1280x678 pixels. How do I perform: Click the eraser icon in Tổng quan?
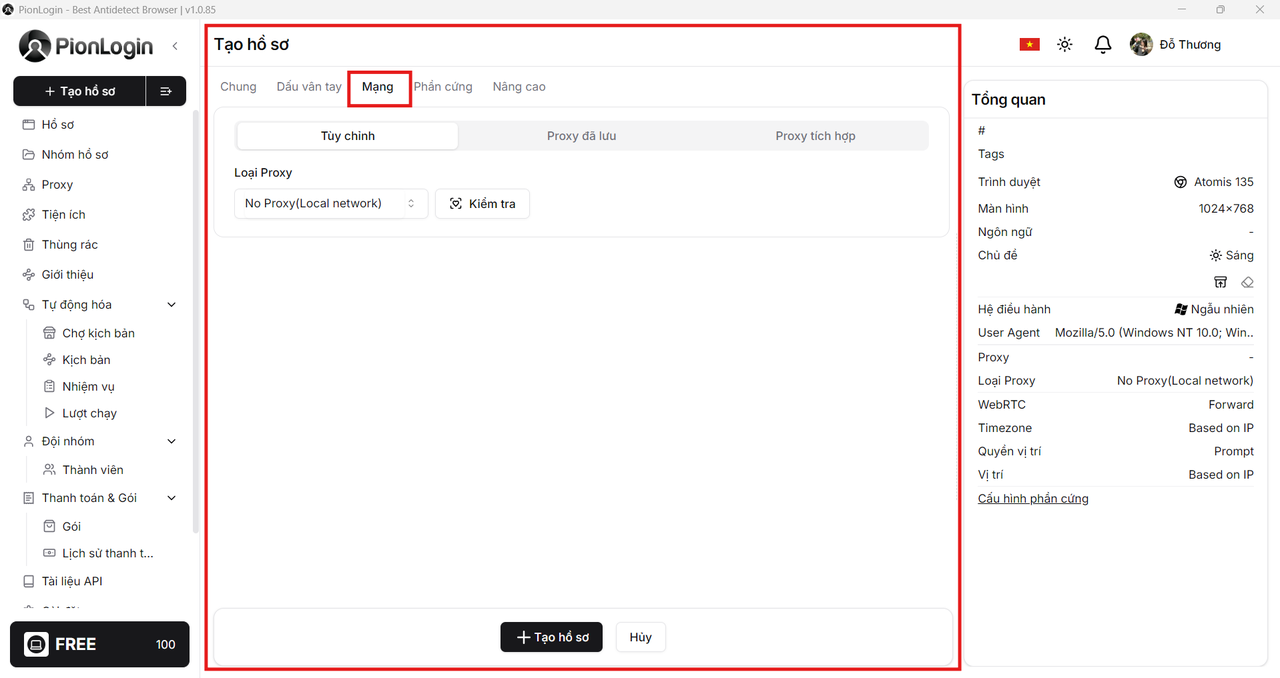(x=1247, y=283)
